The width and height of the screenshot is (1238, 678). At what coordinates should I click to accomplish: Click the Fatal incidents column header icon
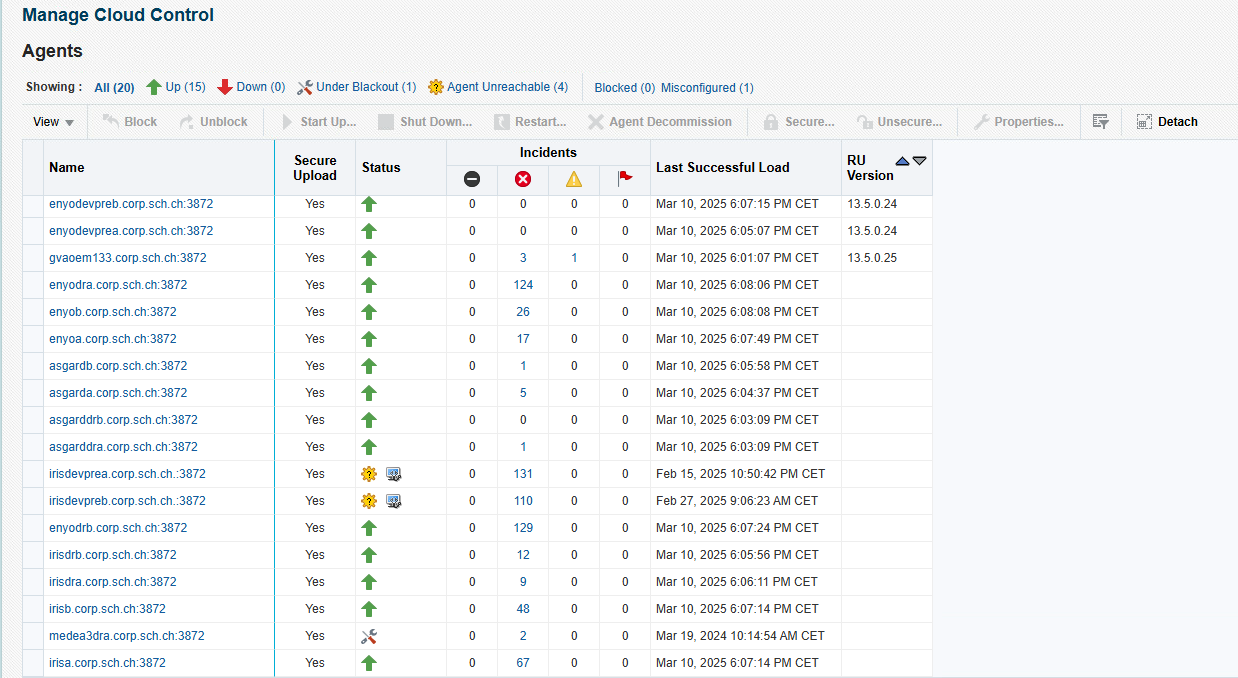tap(472, 179)
